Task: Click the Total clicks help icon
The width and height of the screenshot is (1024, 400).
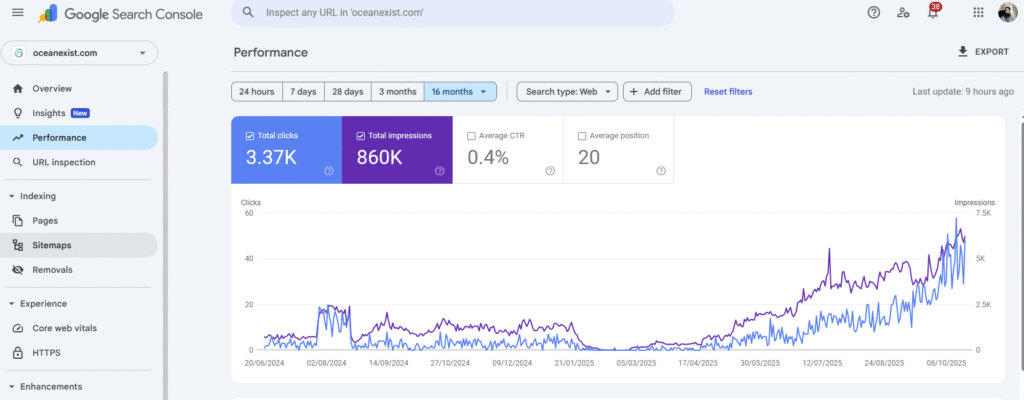Action: [329, 171]
